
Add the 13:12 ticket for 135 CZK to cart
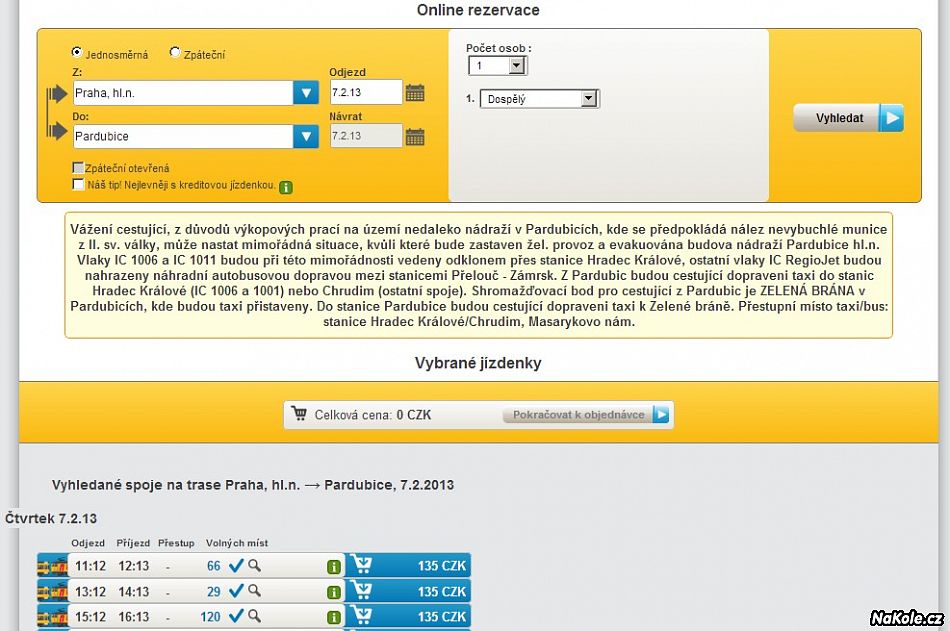tap(408, 590)
